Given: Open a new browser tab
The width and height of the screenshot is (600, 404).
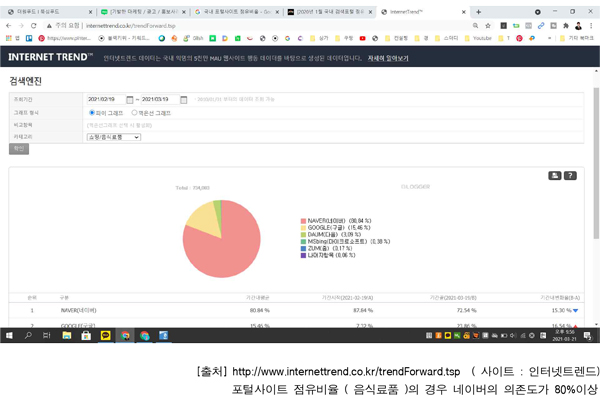Looking at the screenshot, I should click(478, 12).
